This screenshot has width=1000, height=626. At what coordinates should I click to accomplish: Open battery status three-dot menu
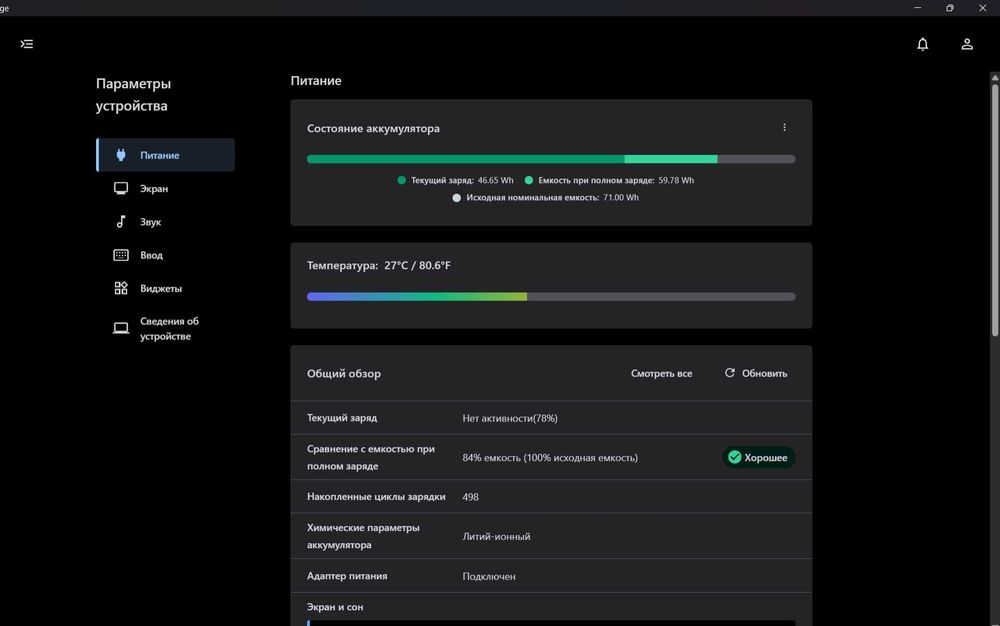click(x=784, y=127)
